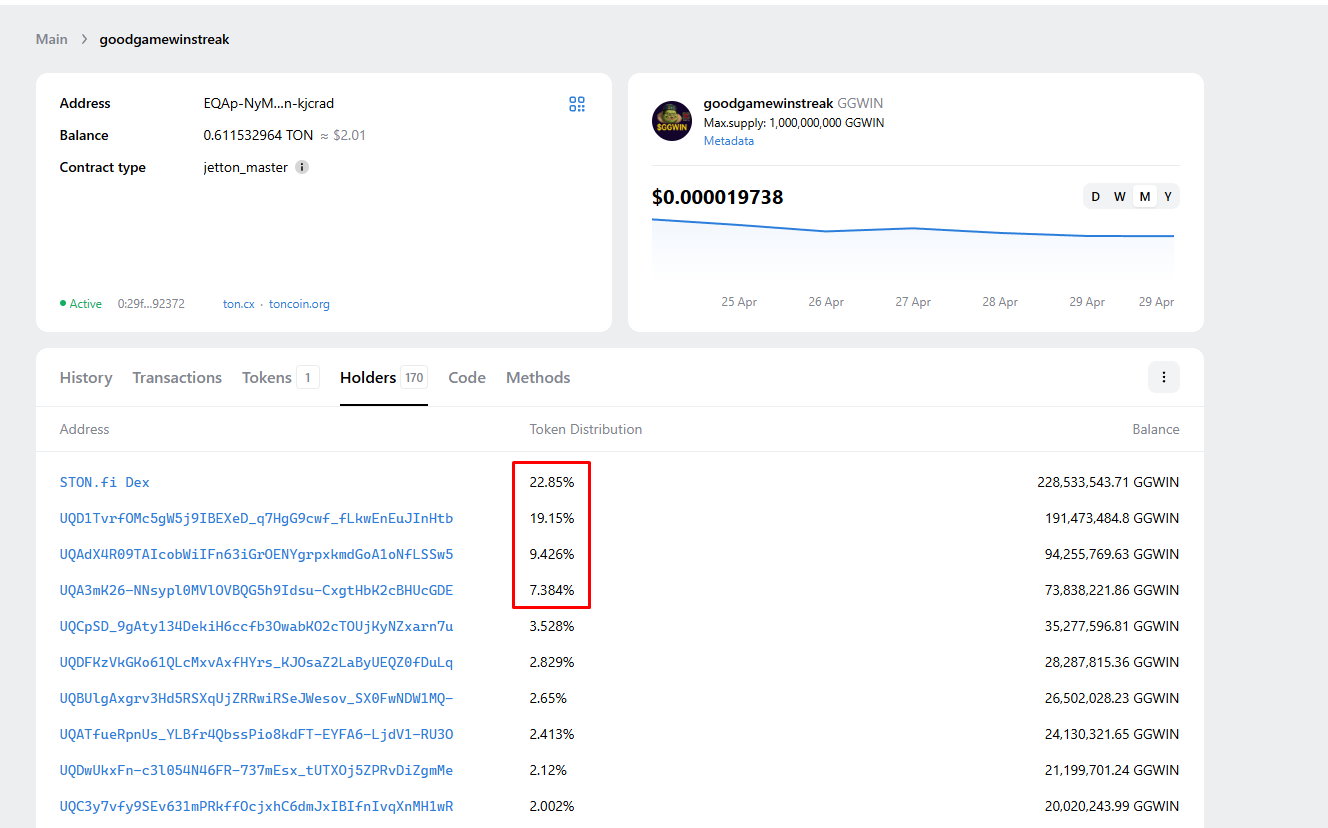Switch to the Methods tab

point(538,377)
